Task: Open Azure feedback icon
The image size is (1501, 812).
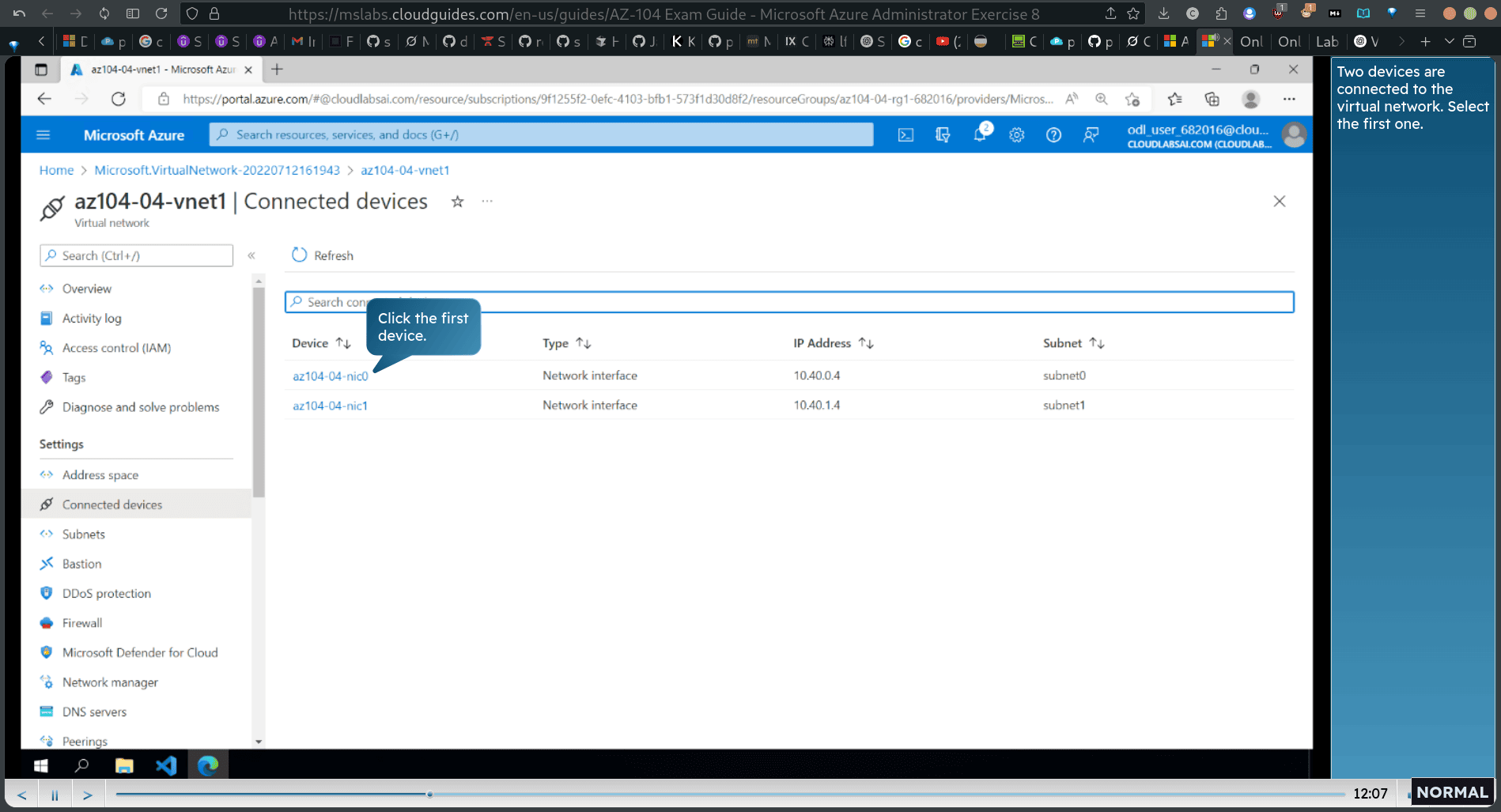Action: pos(1091,135)
